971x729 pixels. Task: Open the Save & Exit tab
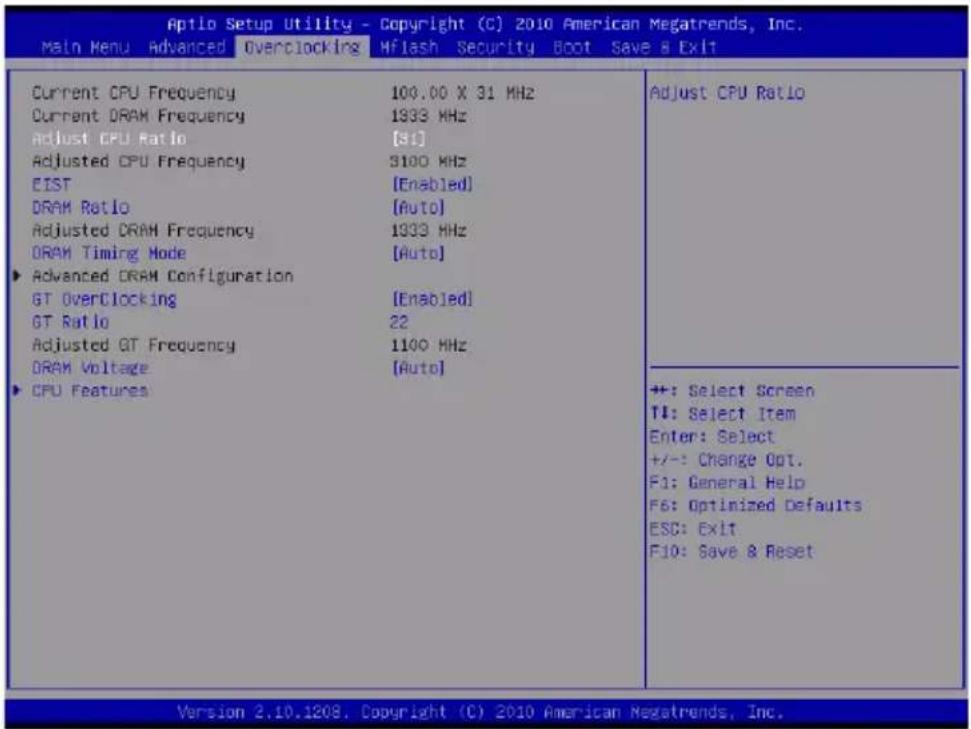664,48
